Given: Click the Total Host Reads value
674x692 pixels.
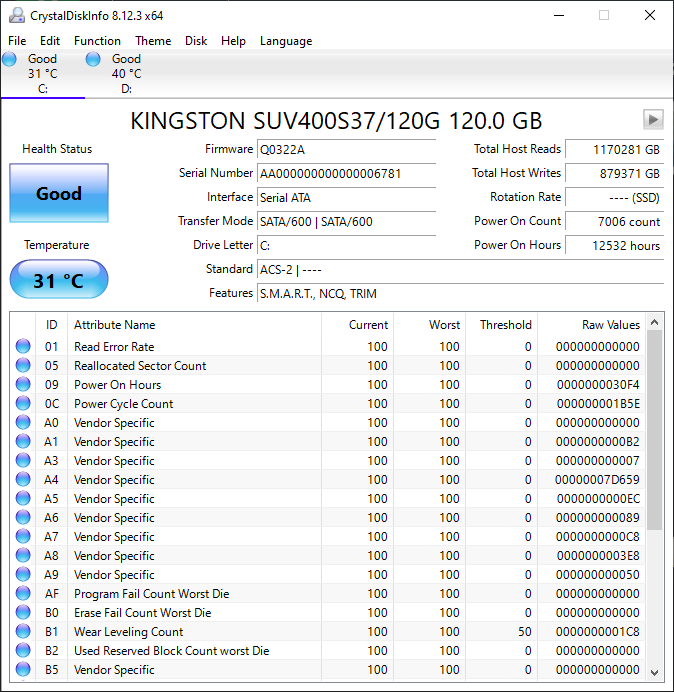Looking at the screenshot, I should (x=614, y=150).
